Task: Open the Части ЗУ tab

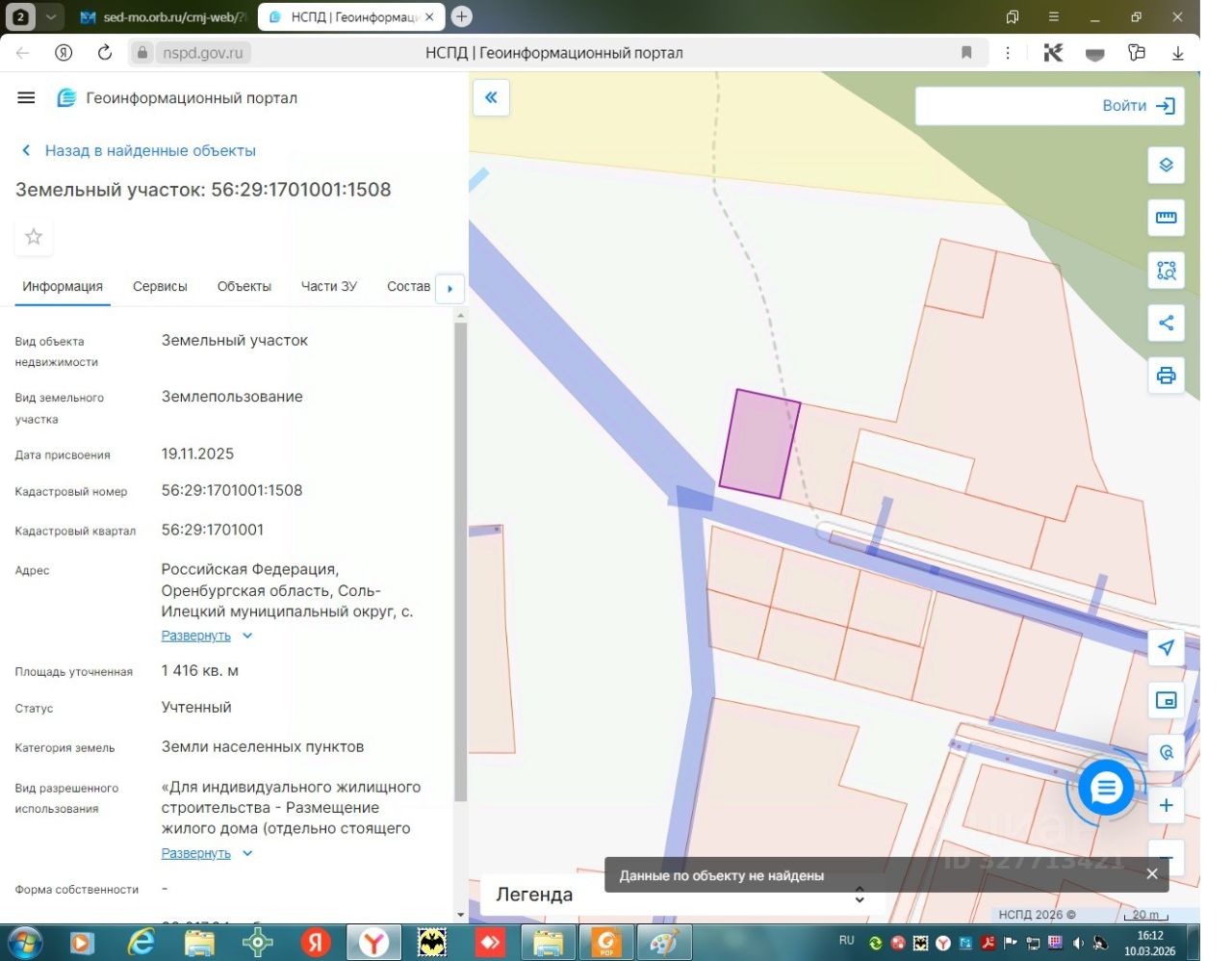Action: (328, 286)
